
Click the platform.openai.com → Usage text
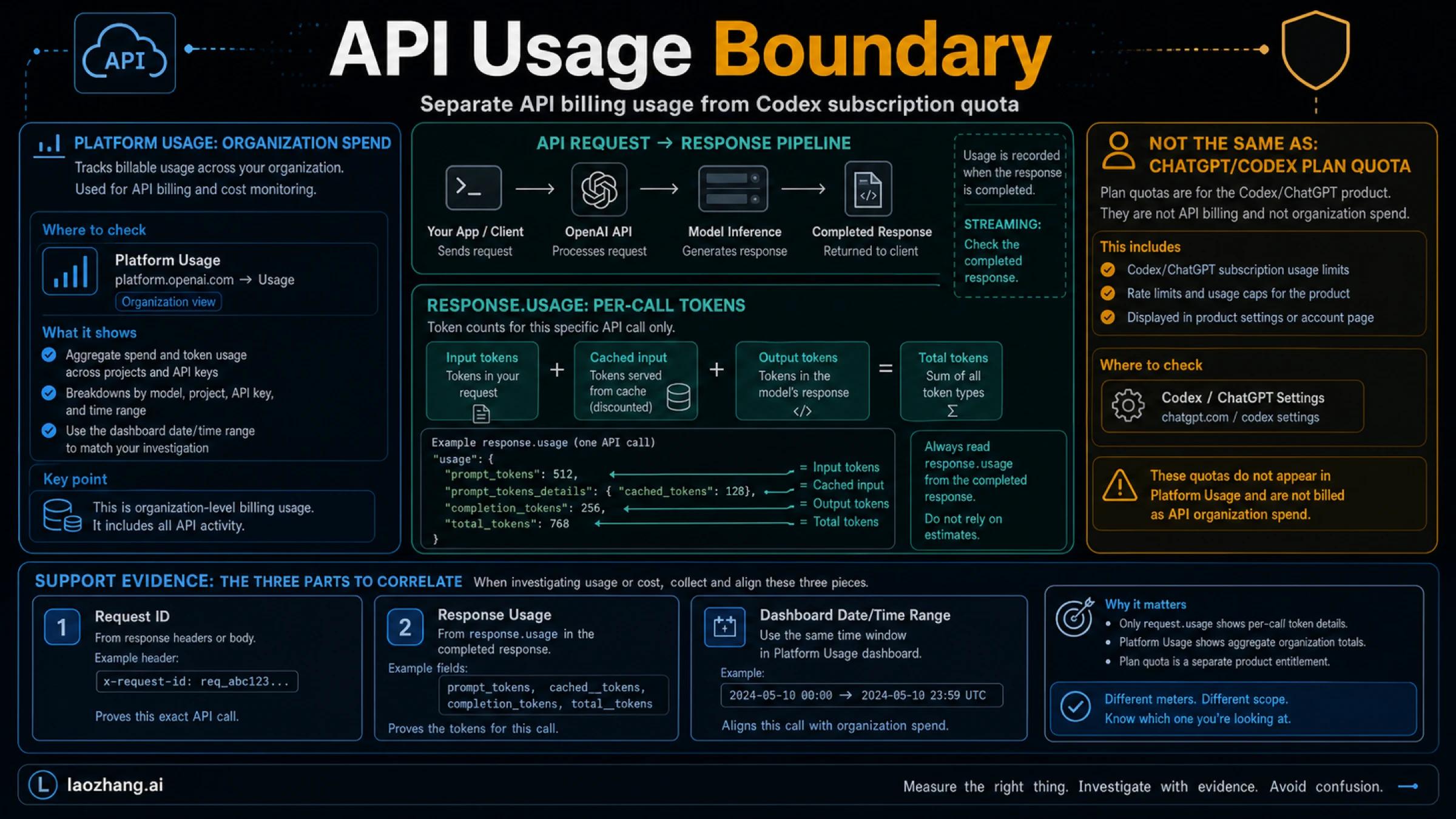click(204, 280)
